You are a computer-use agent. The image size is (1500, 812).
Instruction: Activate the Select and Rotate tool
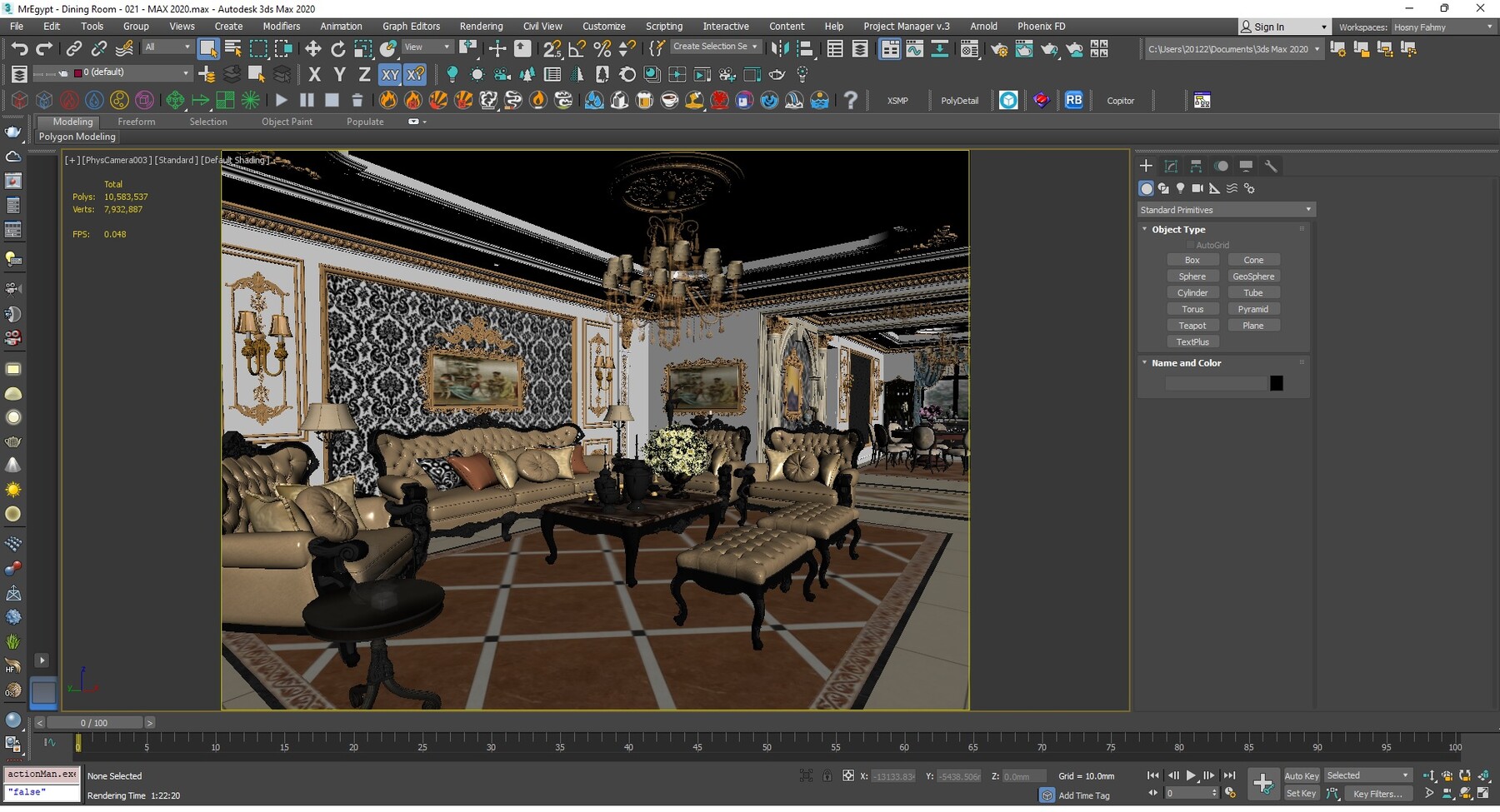[x=337, y=48]
